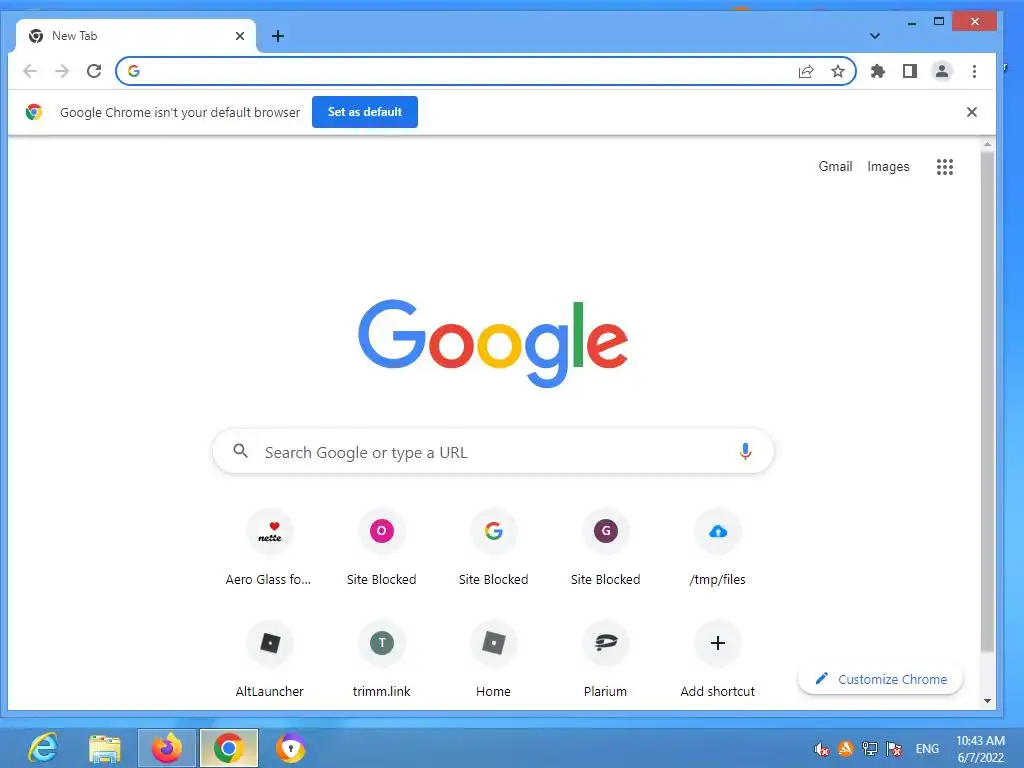Screen dimensions: 1024x768
Task: Open the Action Center flag tray icon
Action: click(893, 749)
